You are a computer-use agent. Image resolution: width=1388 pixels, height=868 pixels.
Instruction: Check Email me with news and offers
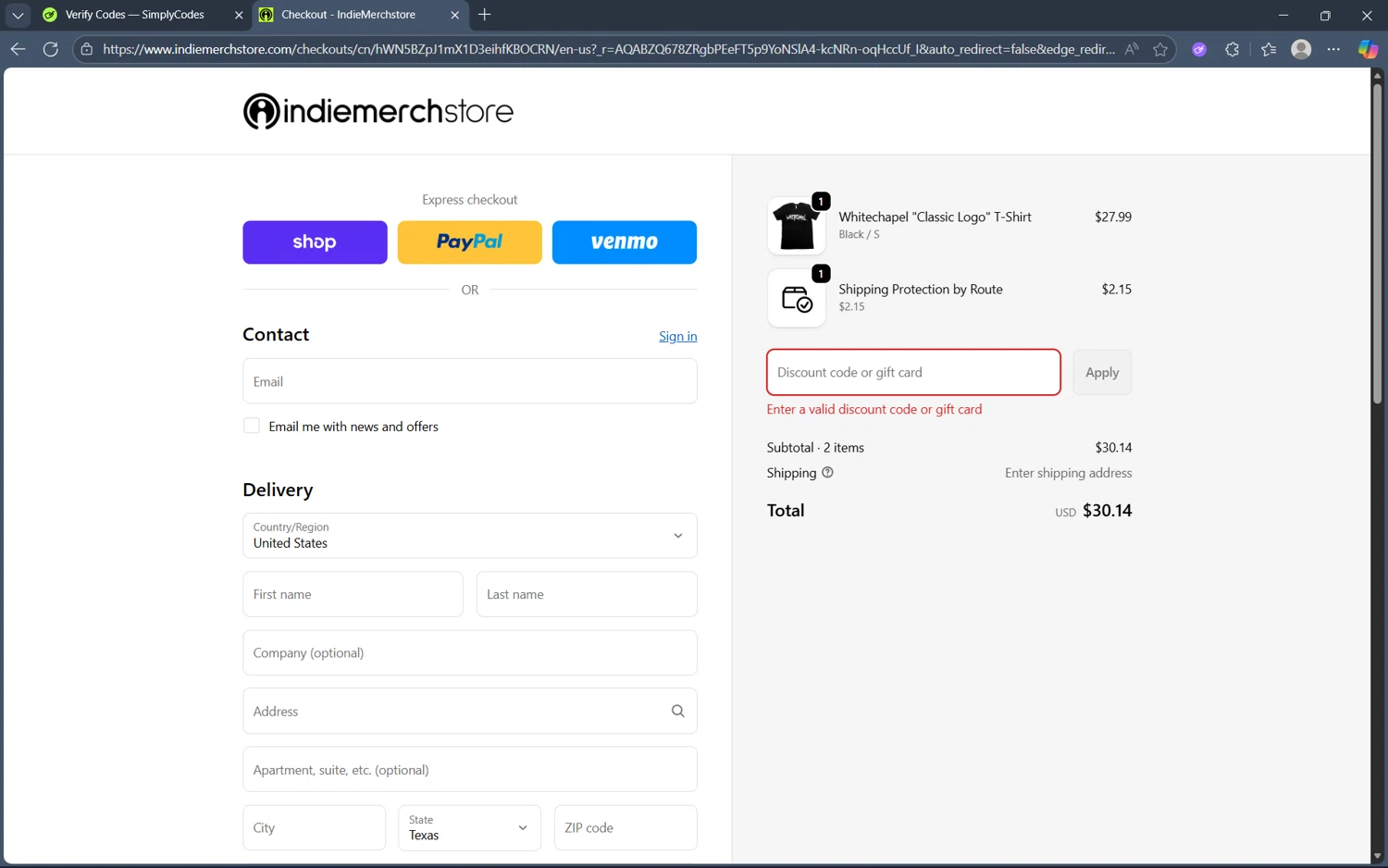pyautogui.click(x=252, y=426)
